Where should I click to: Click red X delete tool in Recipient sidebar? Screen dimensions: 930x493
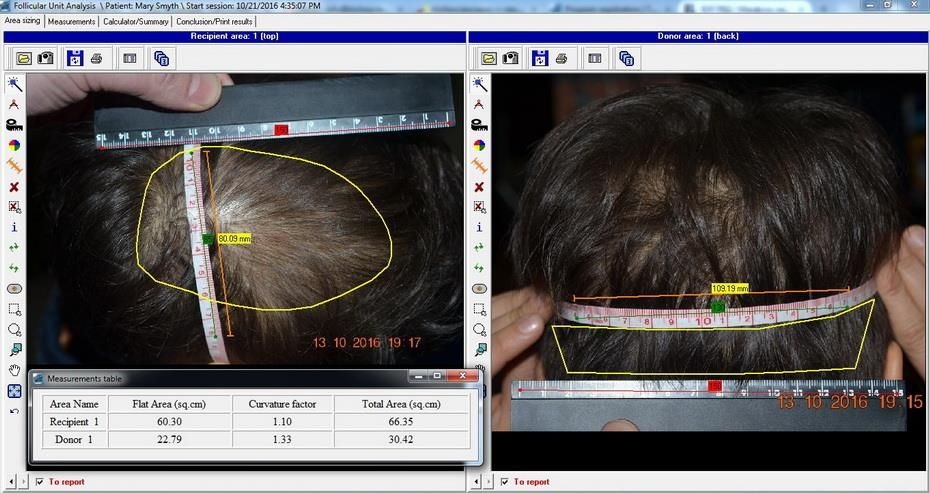pos(14,186)
